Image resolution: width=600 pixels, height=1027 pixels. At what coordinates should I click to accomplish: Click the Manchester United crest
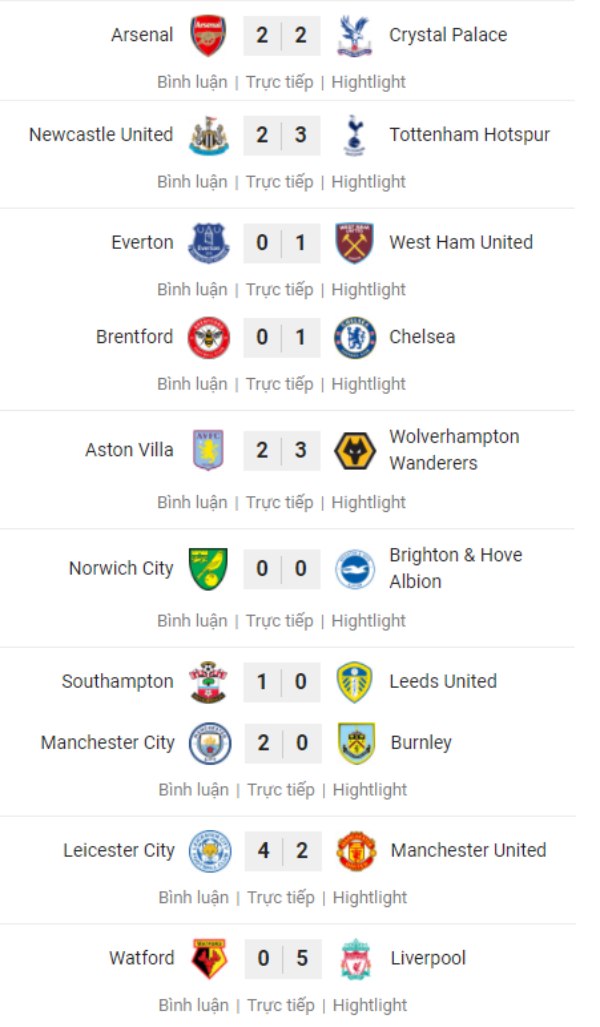point(355,851)
